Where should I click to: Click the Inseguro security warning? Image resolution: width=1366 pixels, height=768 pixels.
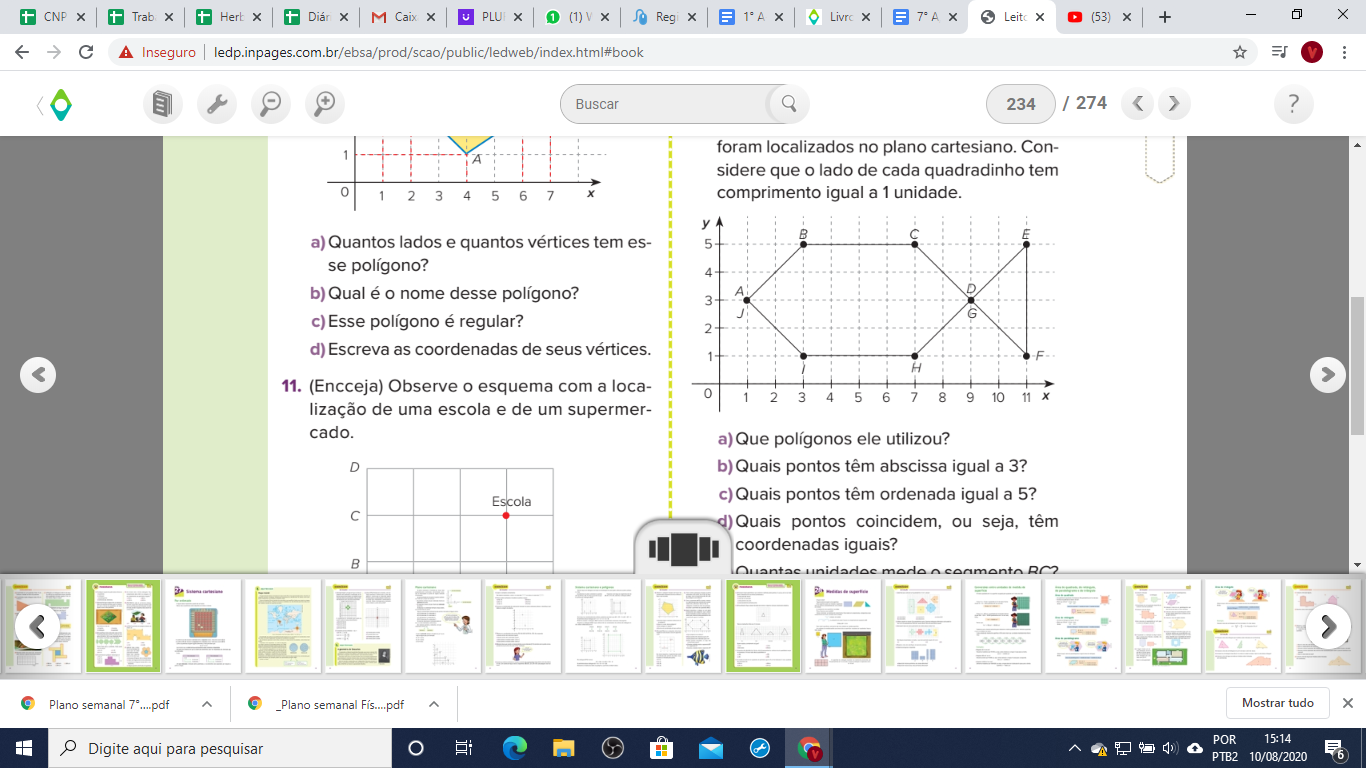coord(155,52)
